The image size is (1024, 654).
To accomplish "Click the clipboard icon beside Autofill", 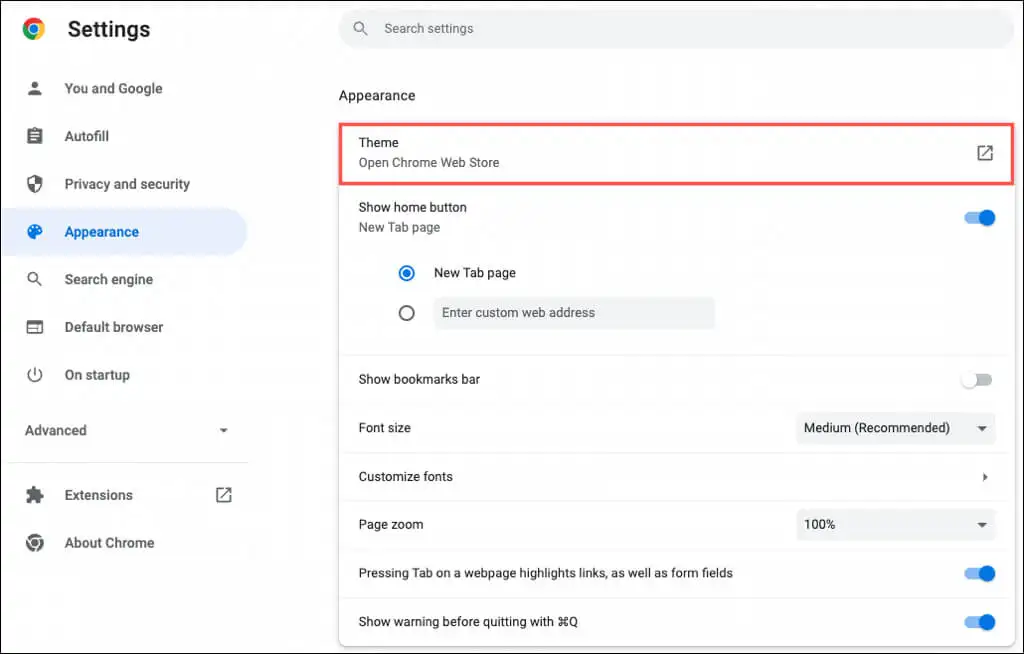I will tap(35, 136).
